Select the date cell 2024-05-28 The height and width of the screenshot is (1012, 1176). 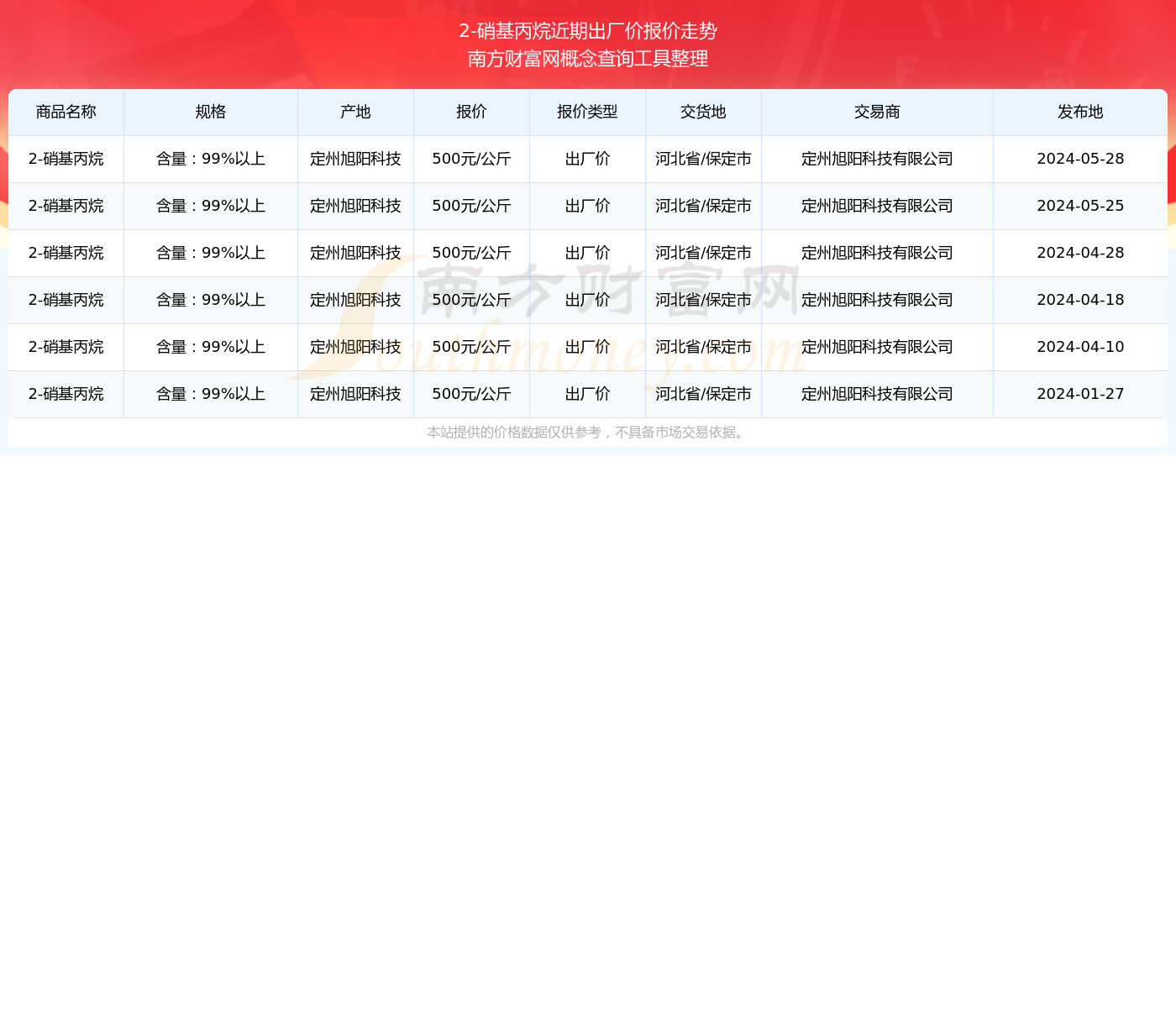point(1080,159)
